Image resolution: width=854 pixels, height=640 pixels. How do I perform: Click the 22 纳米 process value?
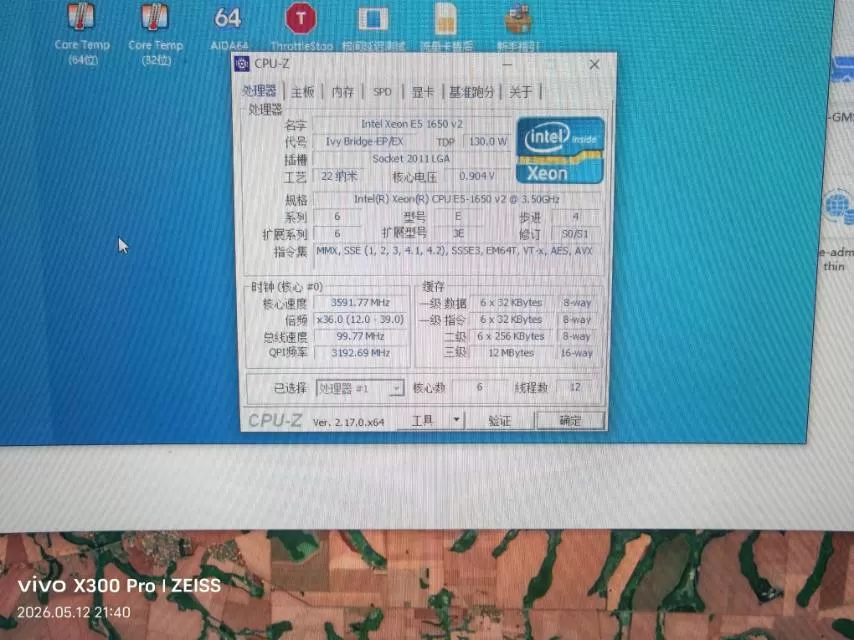pos(338,176)
